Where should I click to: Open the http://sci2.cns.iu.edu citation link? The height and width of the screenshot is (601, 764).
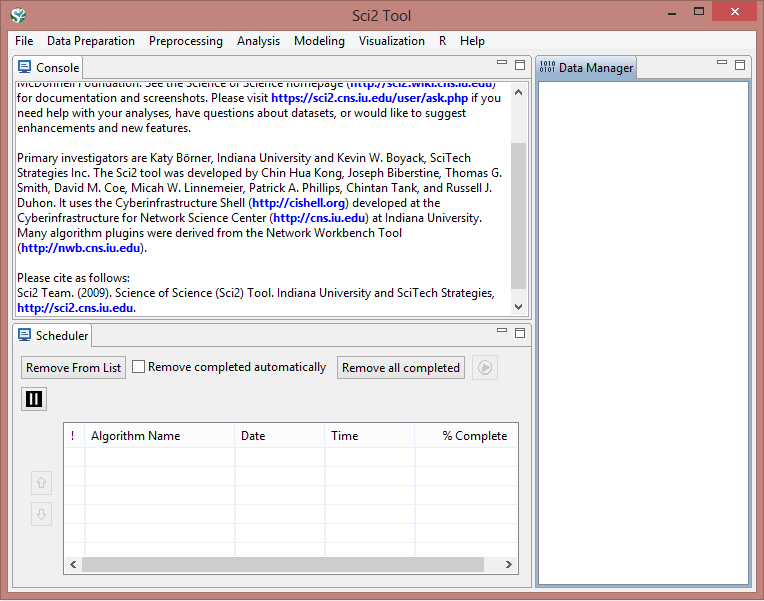click(75, 308)
